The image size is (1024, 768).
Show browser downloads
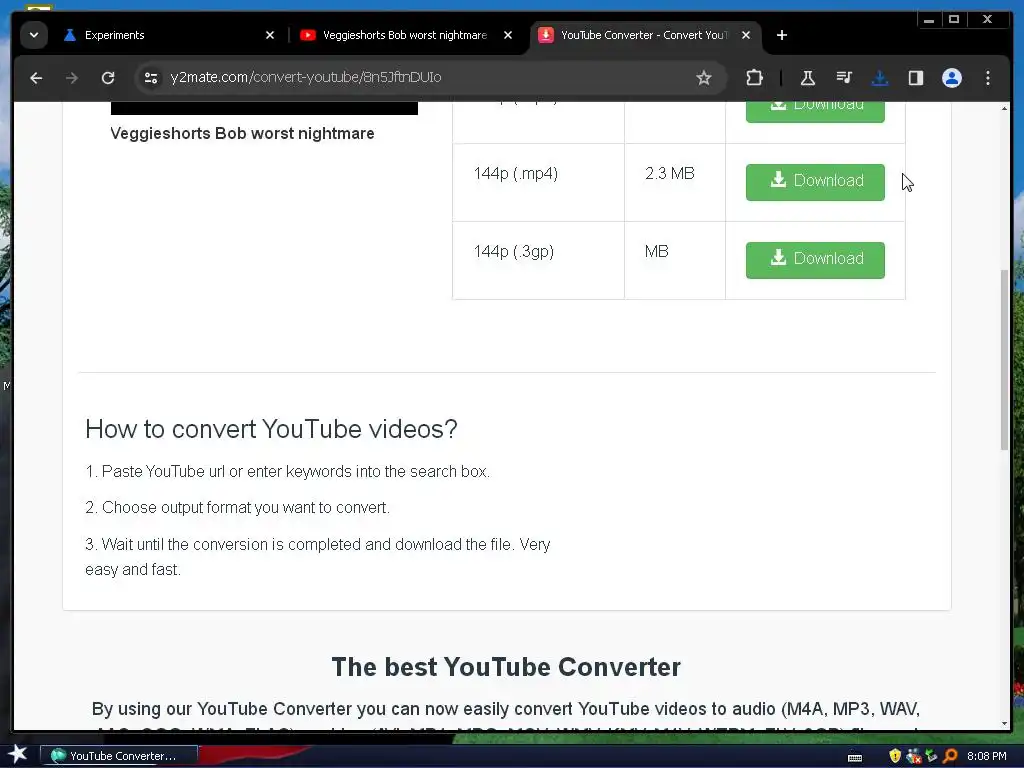point(880,78)
